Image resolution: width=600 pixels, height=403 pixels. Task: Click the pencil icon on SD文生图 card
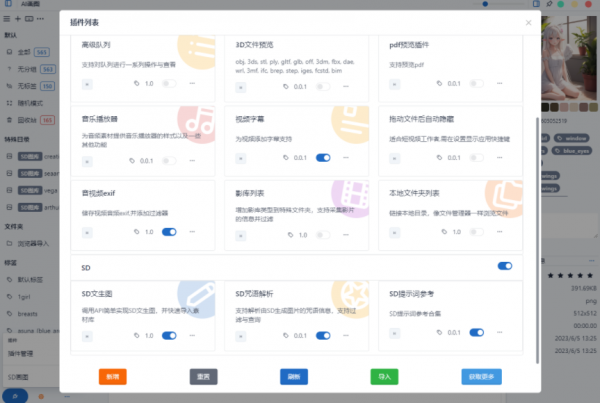click(x=201, y=296)
